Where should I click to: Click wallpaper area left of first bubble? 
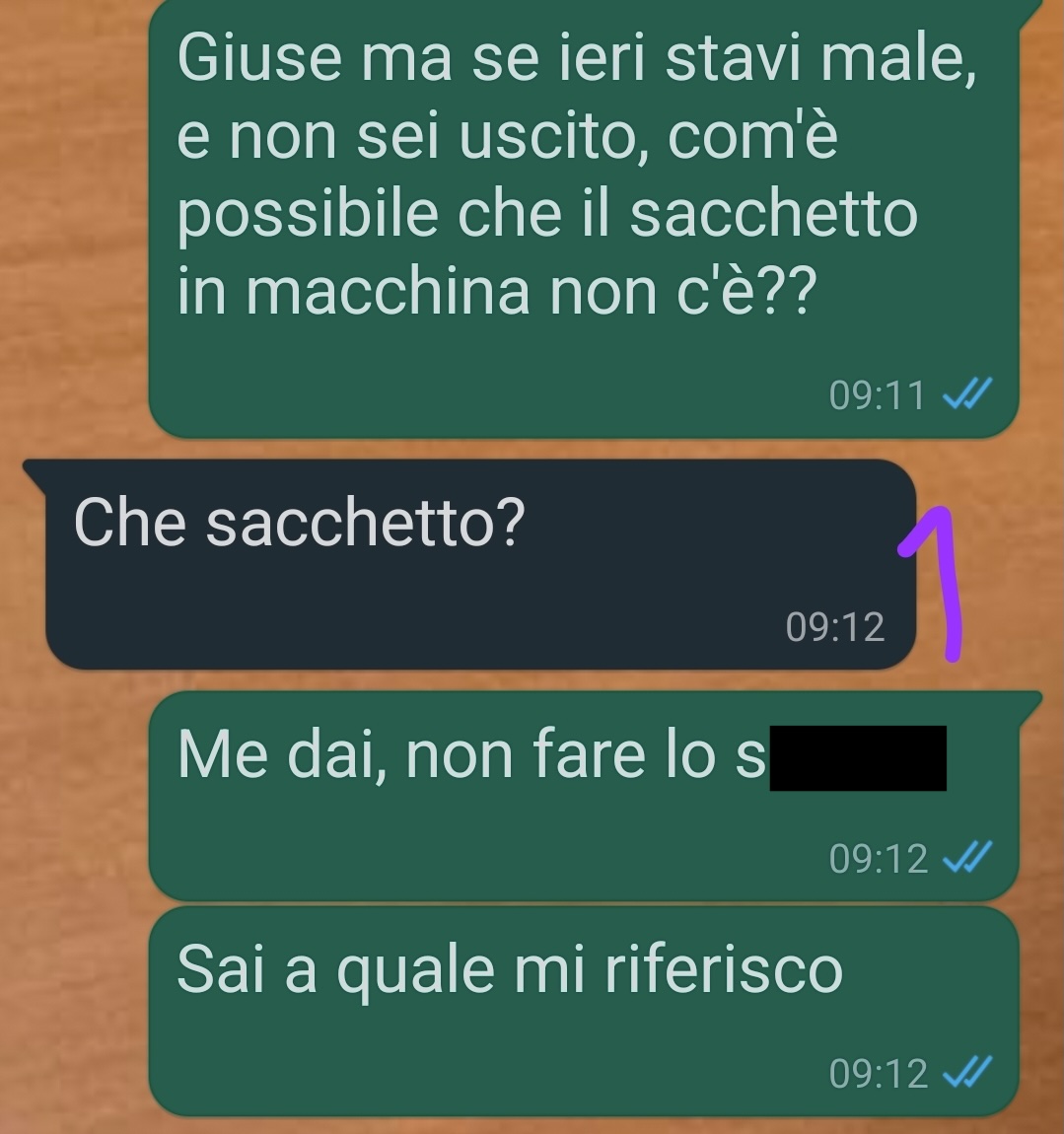click(72, 217)
